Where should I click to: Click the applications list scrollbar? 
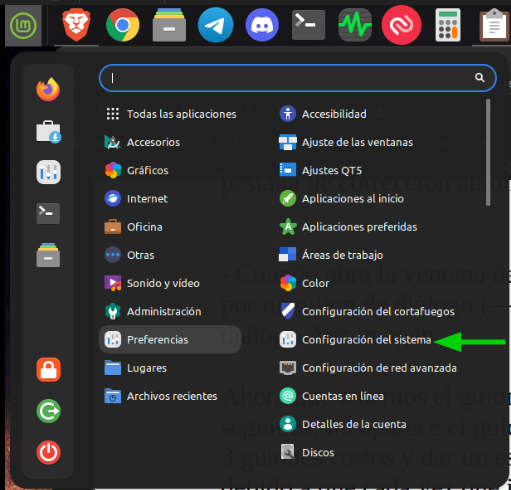pos(488,152)
